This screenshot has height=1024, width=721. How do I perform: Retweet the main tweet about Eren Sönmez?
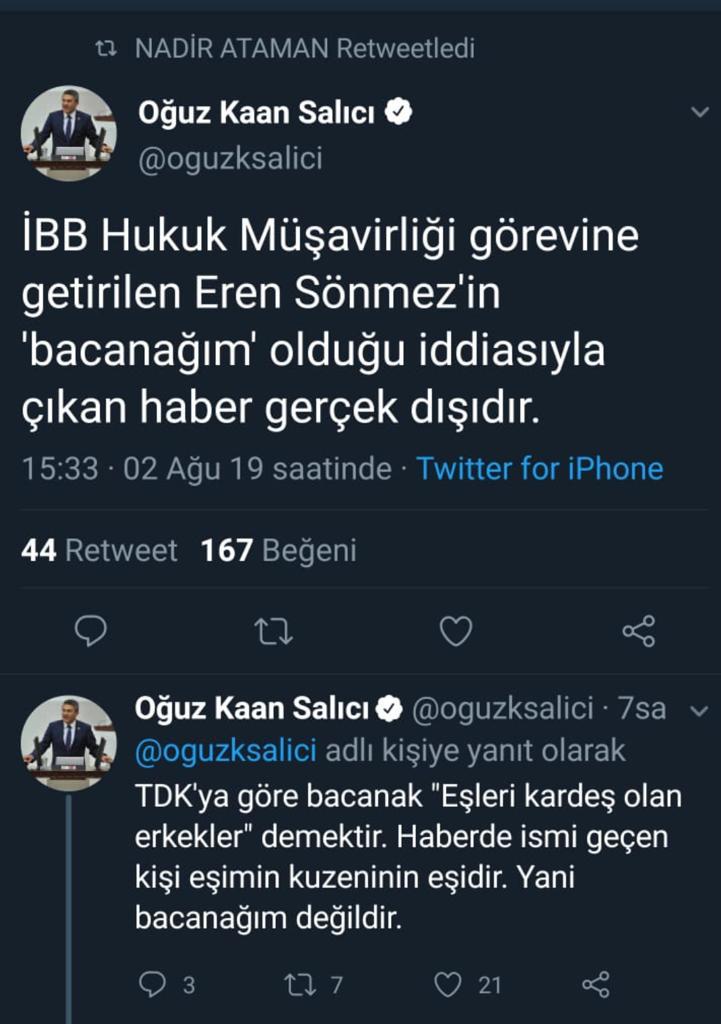click(273, 630)
